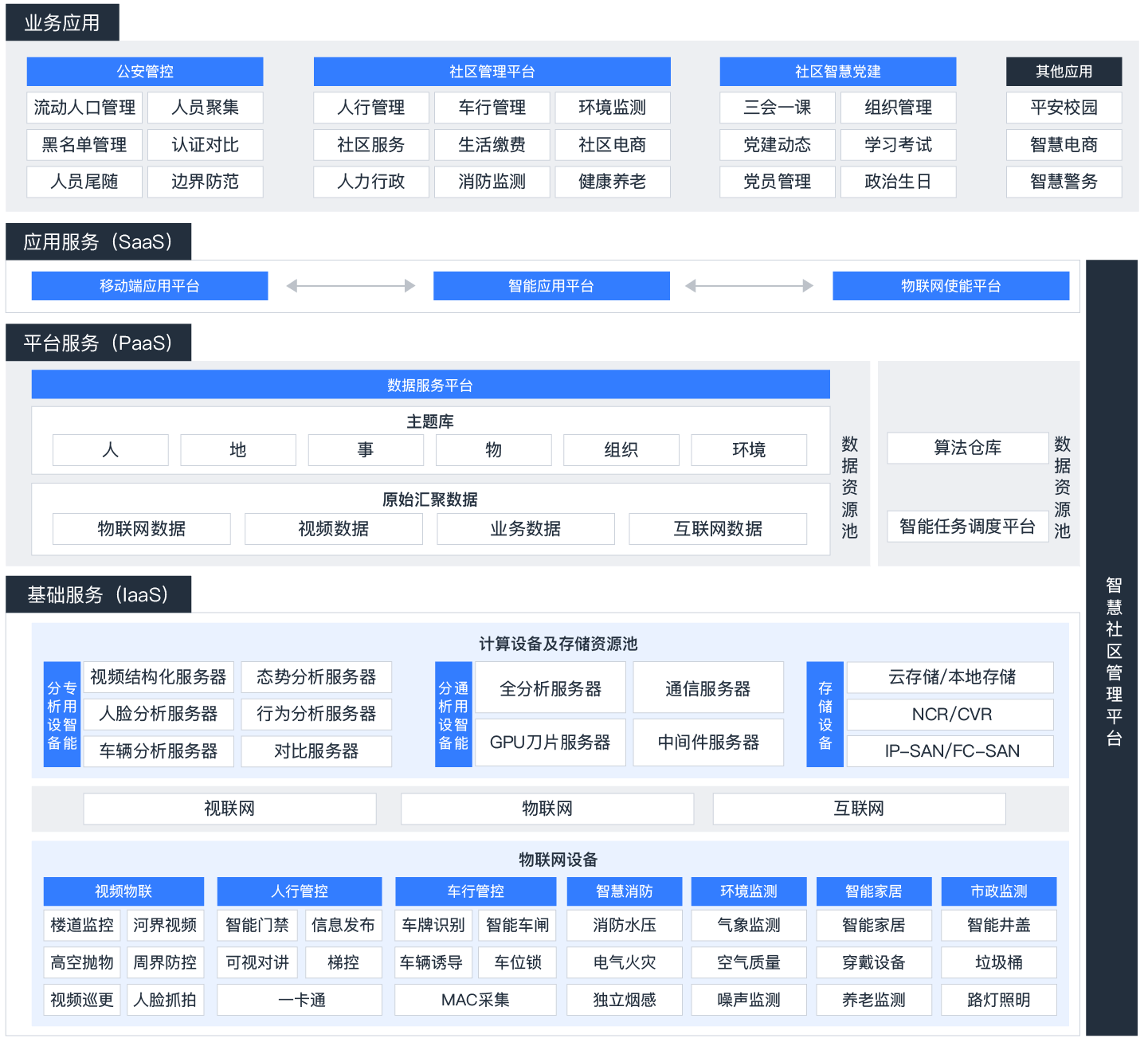The height and width of the screenshot is (1042, 1148).
Task: Click the 电气火灾 box
Action: (625, 962)
